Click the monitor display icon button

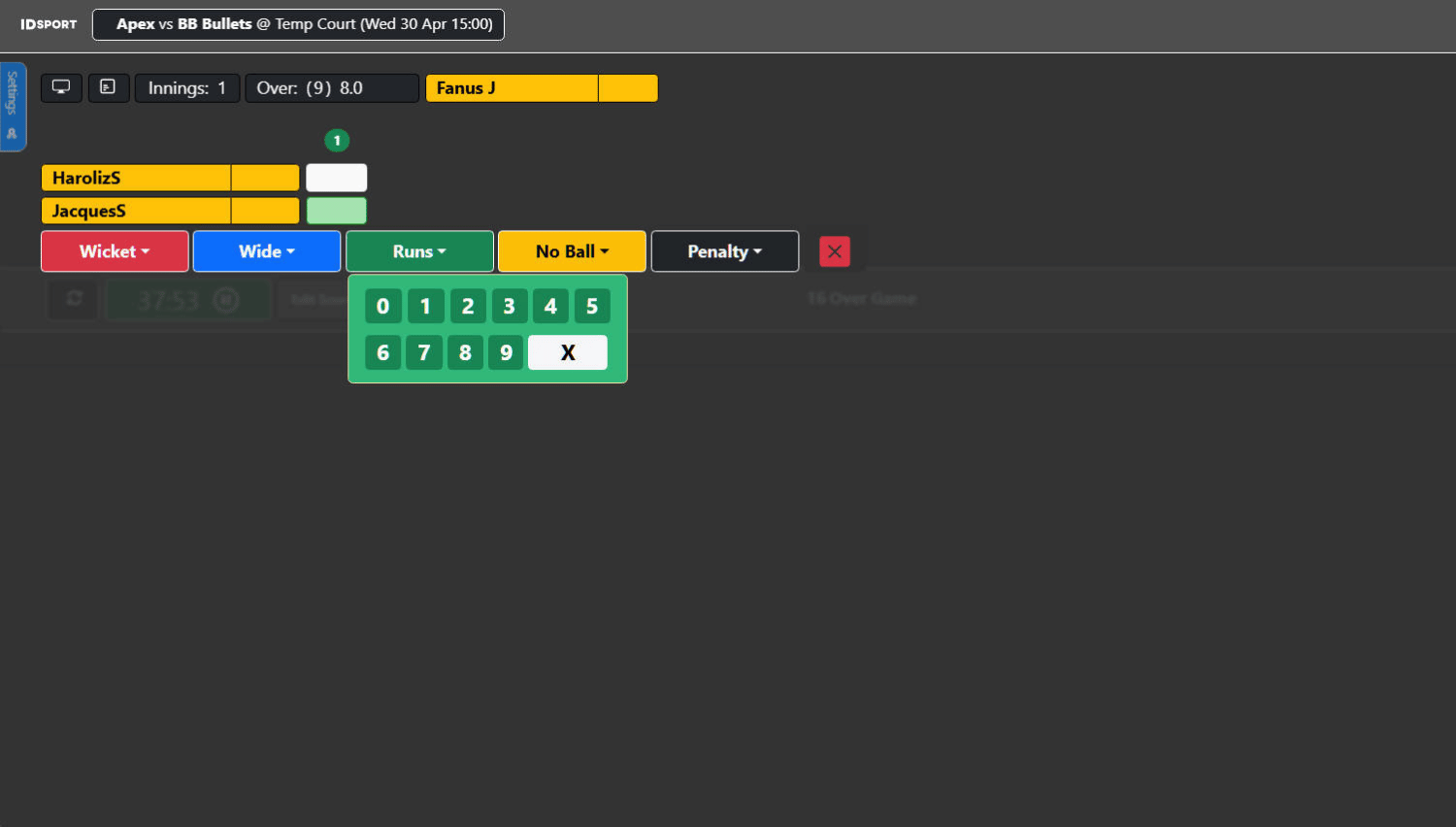pyautogui.click(x=61, y=87)
